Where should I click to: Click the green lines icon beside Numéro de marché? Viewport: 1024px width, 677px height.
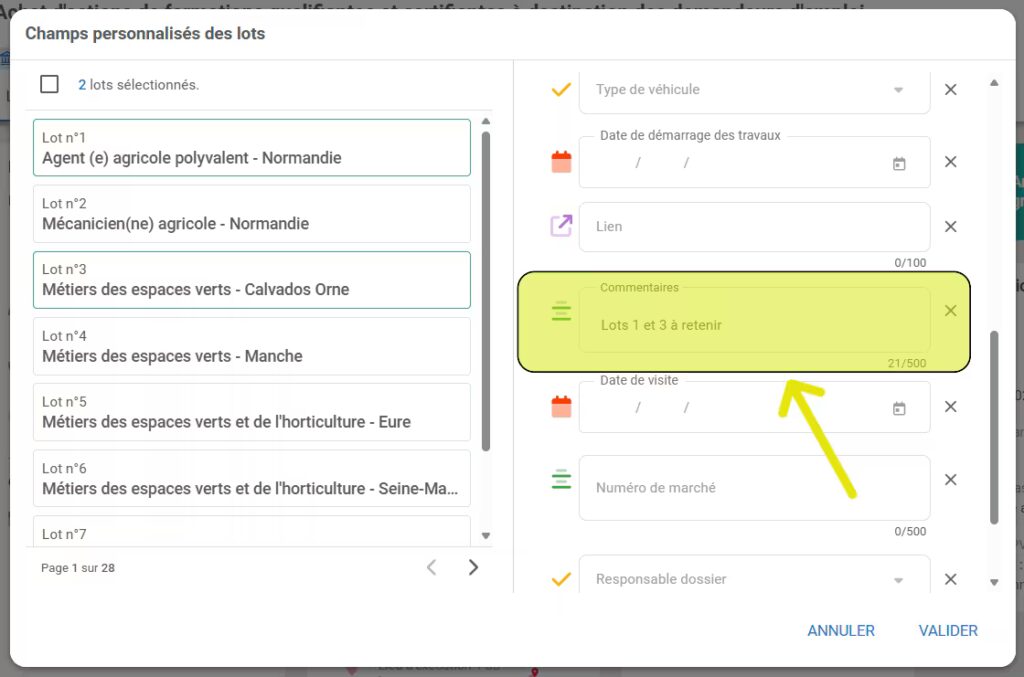click(560, 479)
